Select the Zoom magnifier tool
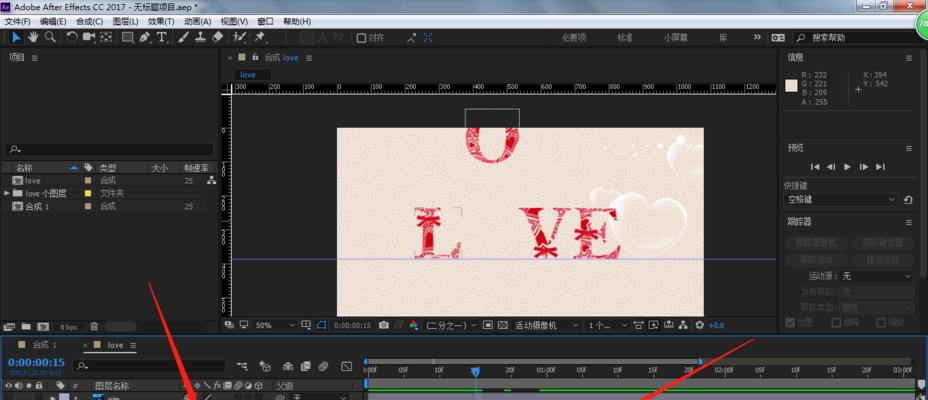 50,37
